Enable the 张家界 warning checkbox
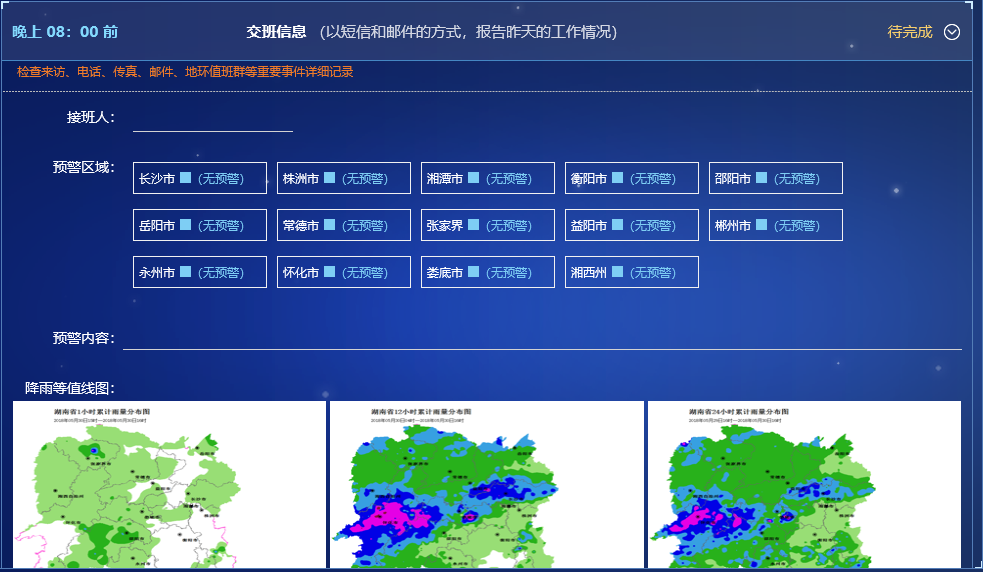 (x=474, y=225)
